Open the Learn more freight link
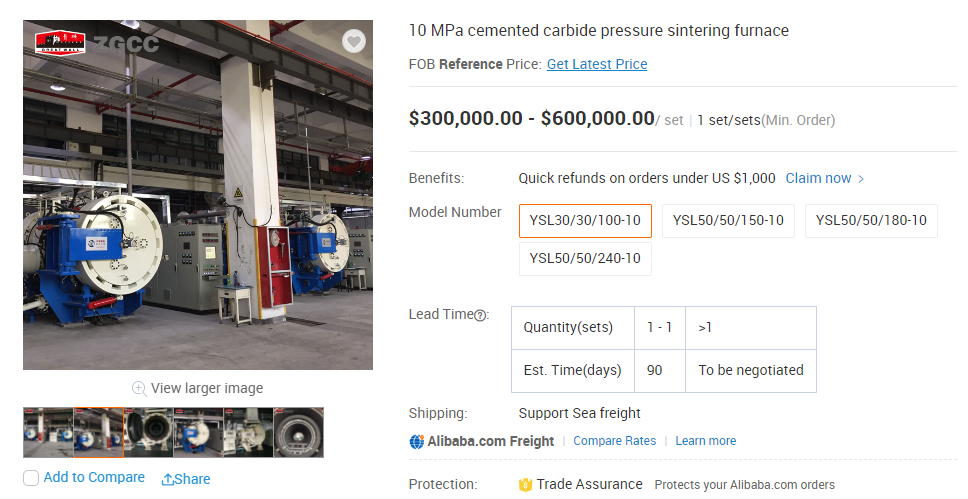 click(x=706, y=441)
